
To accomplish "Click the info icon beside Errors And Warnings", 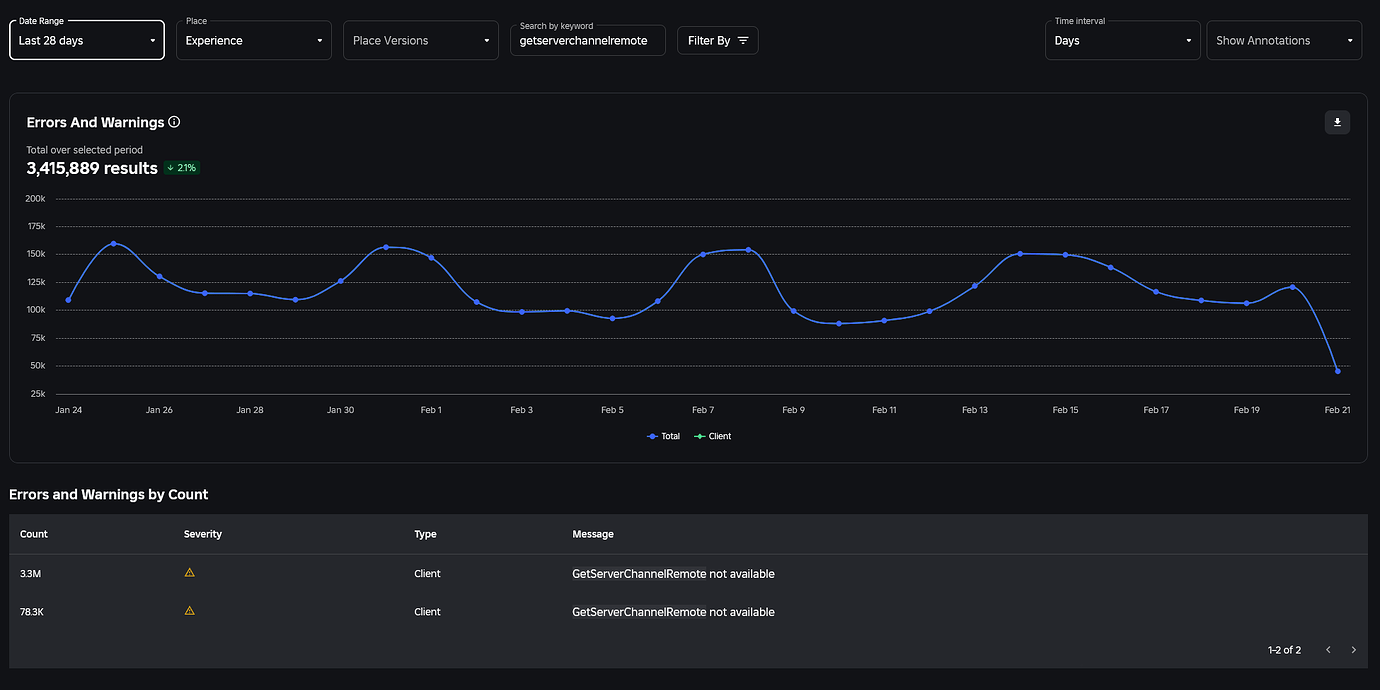I will pos(174,122).
